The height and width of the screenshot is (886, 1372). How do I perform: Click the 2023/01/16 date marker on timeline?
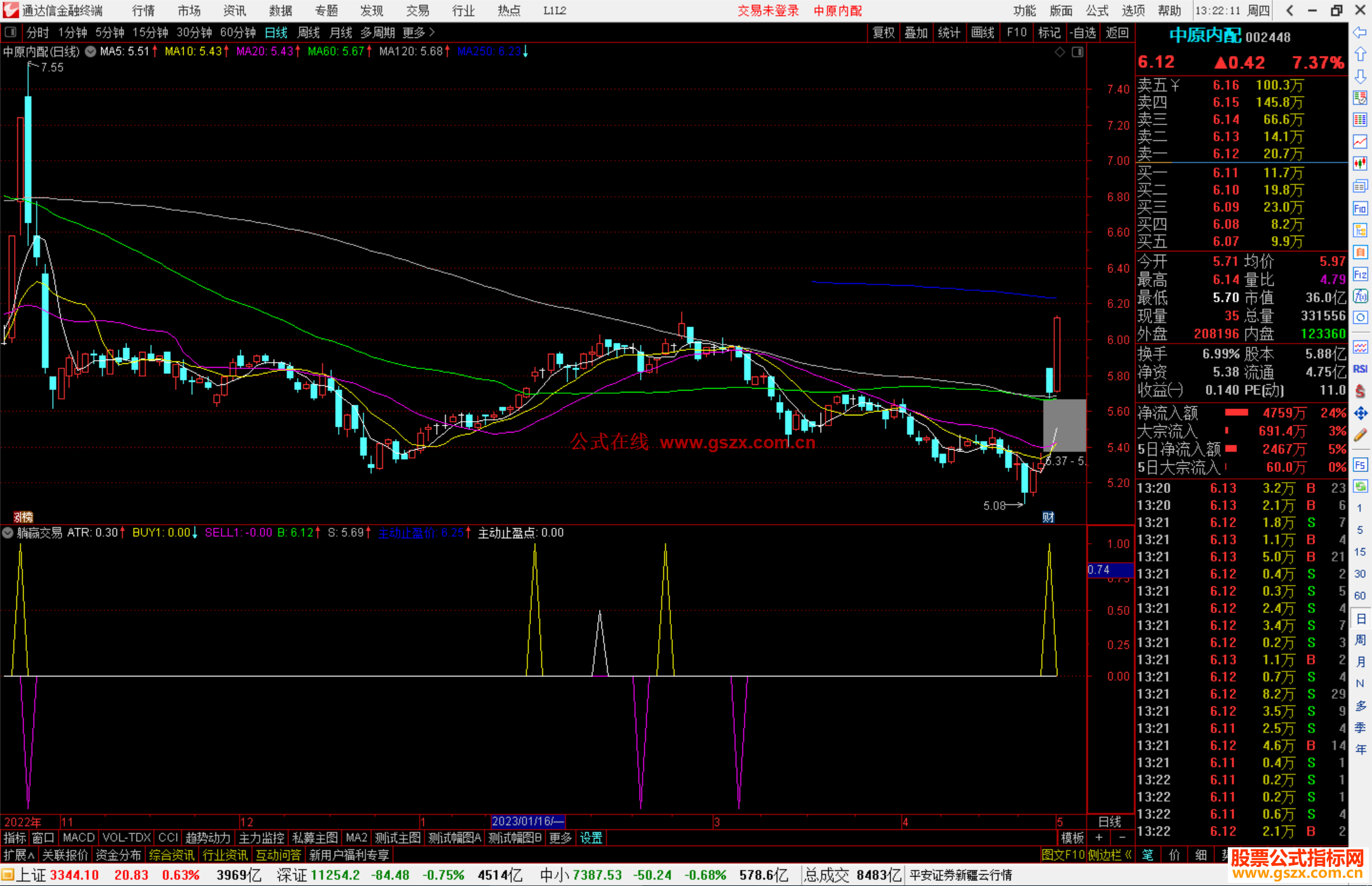[527, 821]
